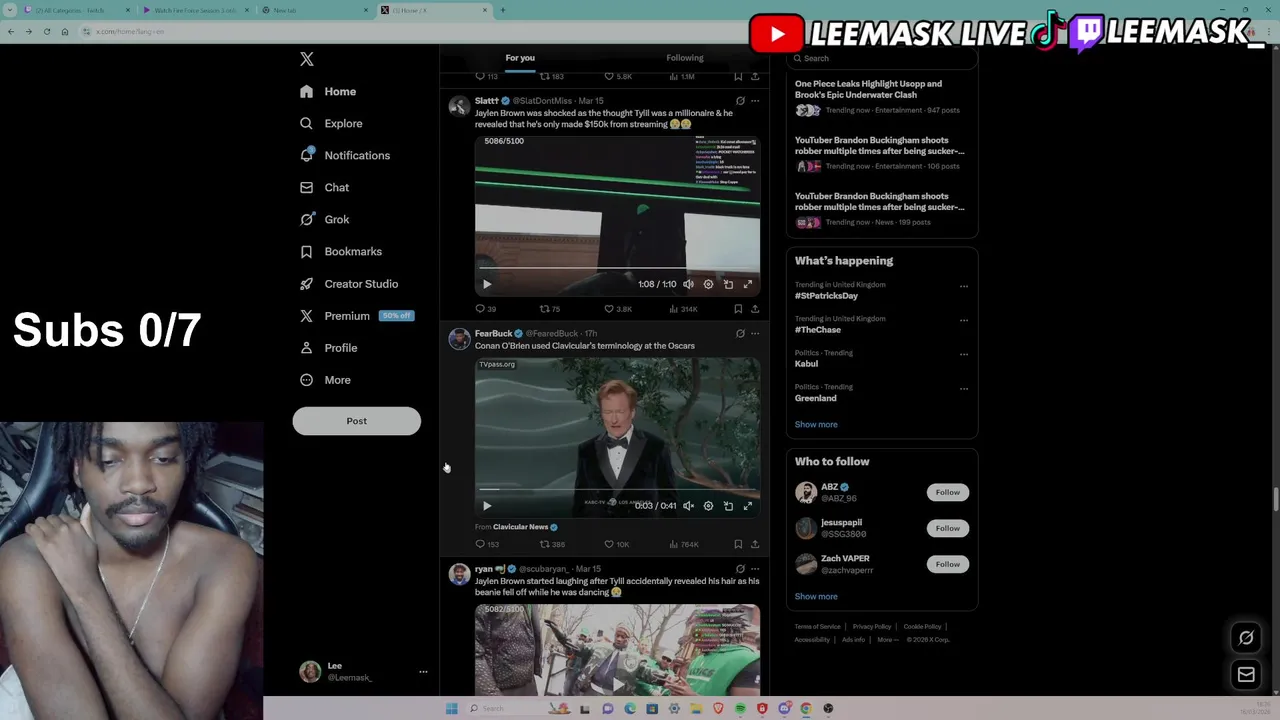Click Grok icon on Slatt's post
1280x720 pixels.
pyautogui.click(x=740, y=101)
